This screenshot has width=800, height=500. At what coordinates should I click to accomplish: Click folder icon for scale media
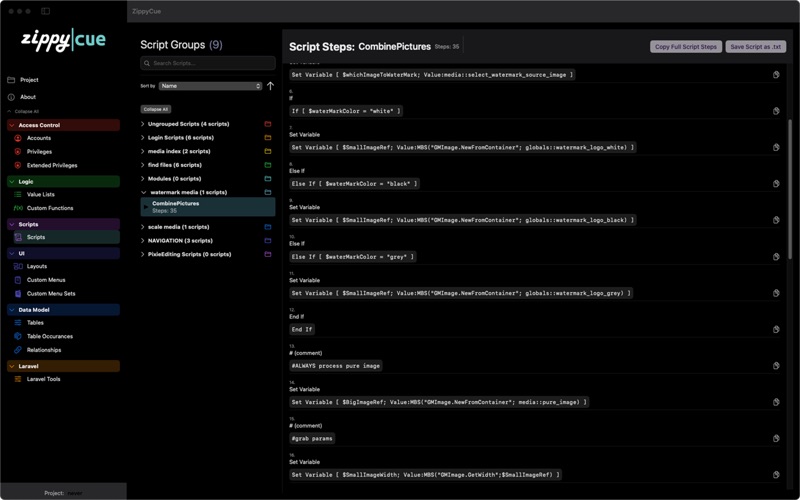click(x=268, y=227)
